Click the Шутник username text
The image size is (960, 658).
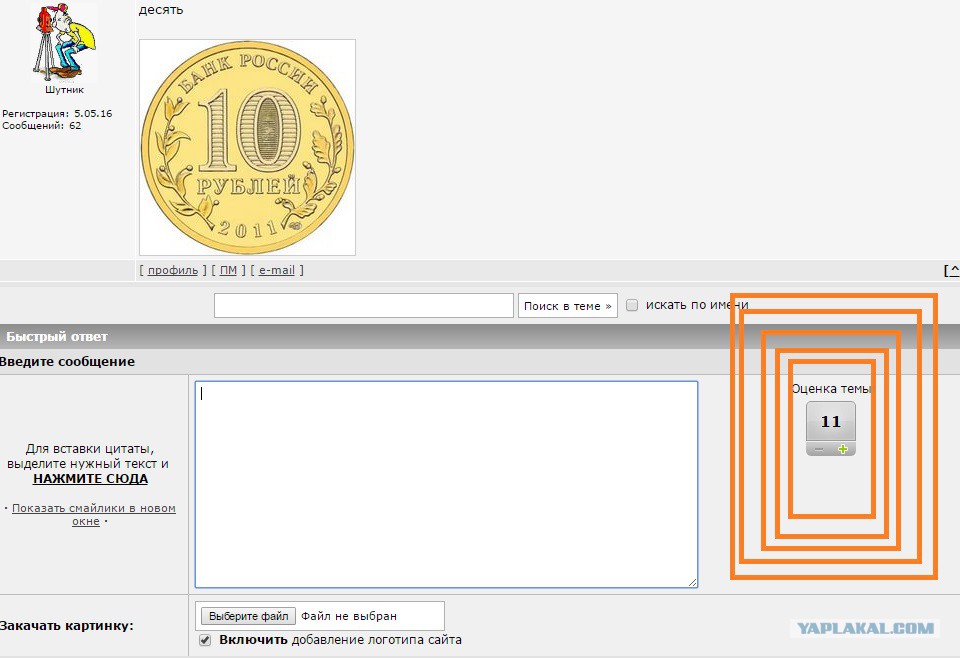64,89
